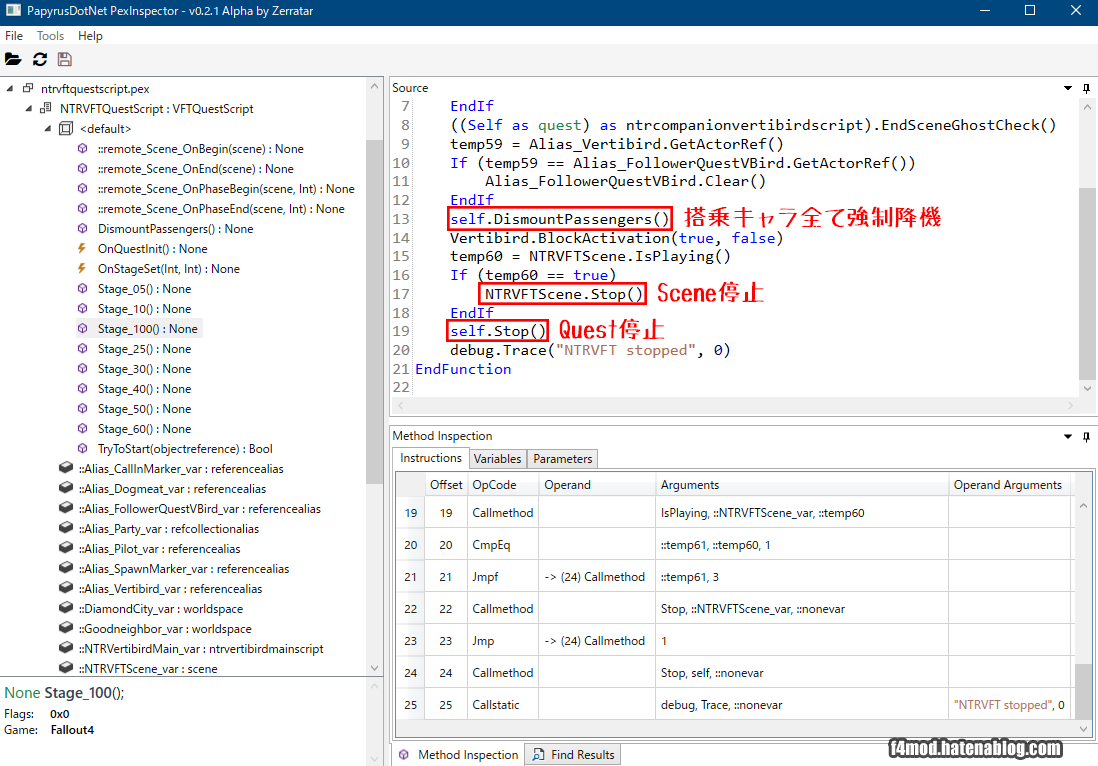Switch to the Parameters tab
Viewport: 1098px width, 766px height.
click(562, 459)
